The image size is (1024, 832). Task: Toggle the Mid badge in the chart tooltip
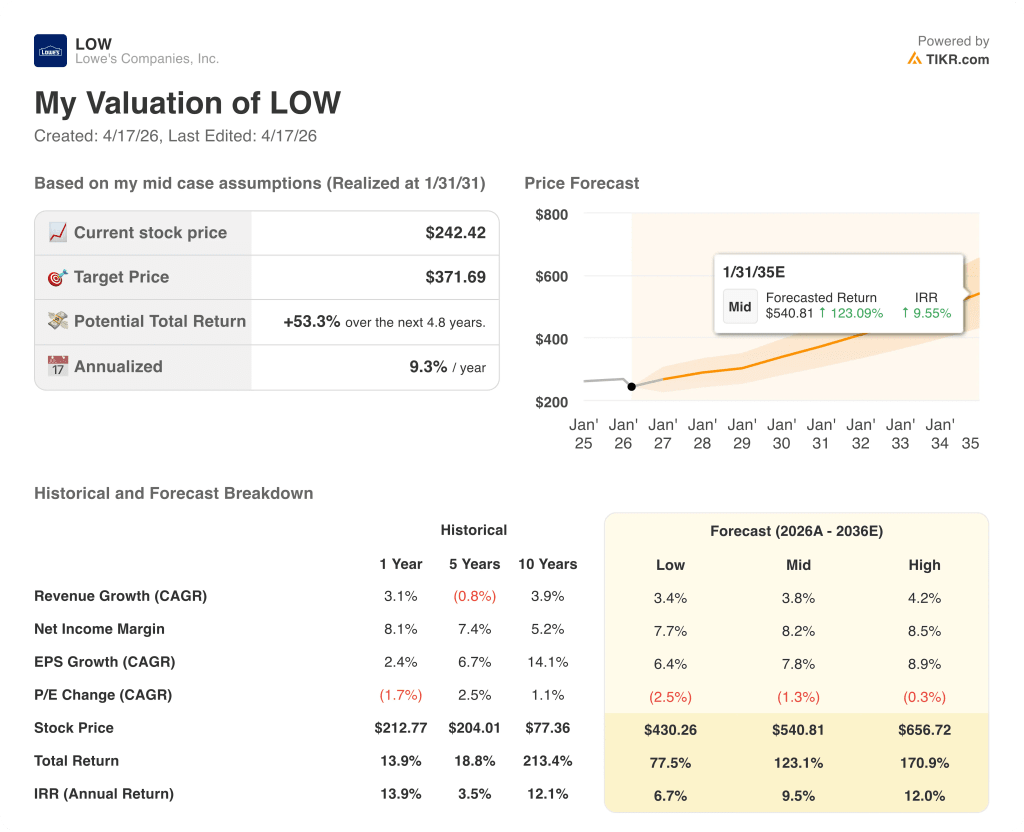click(x=740, y=307)
